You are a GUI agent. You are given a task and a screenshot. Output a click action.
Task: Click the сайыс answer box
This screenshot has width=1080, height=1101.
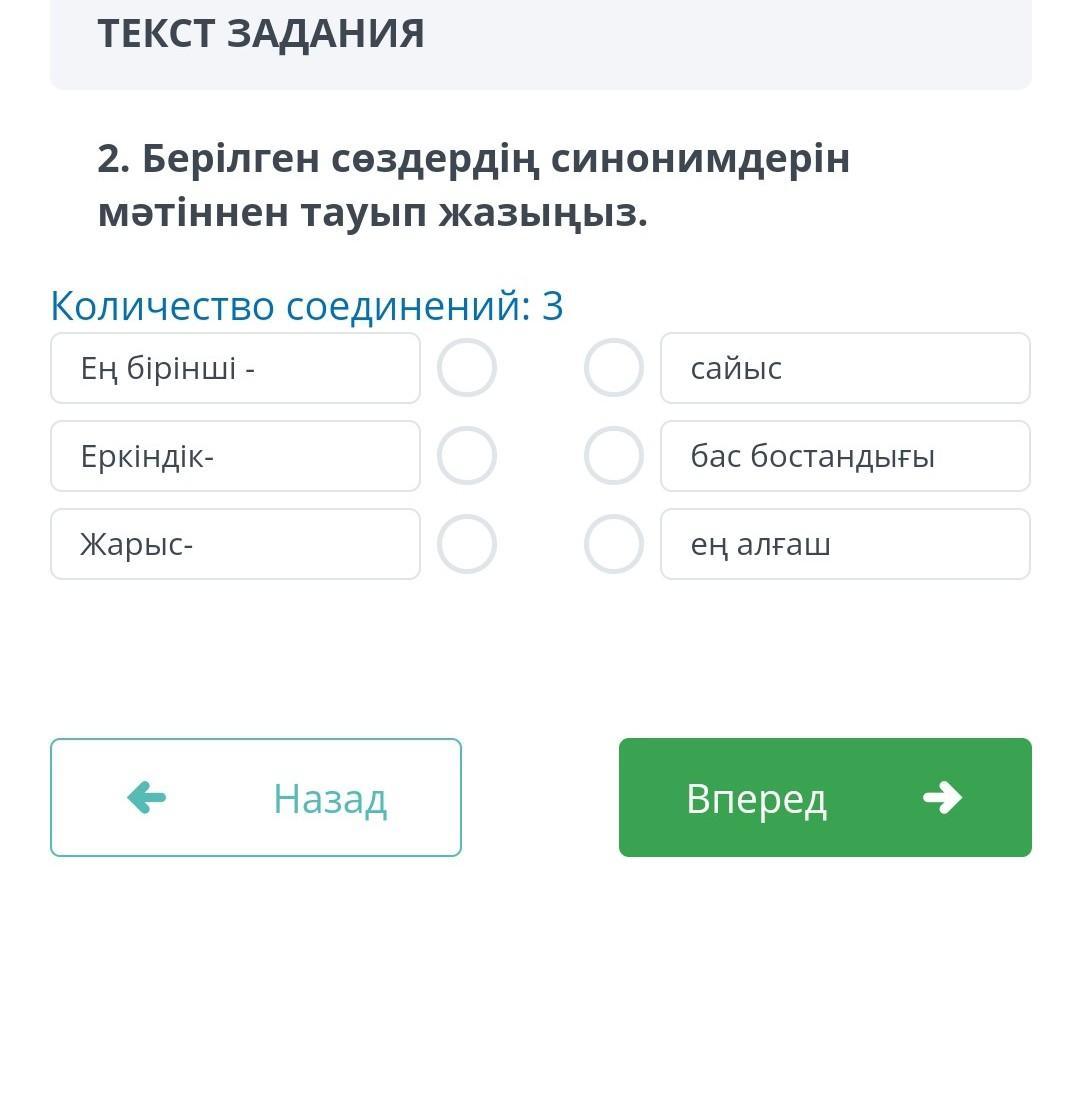pyautogui.click(x=845, y=368)
